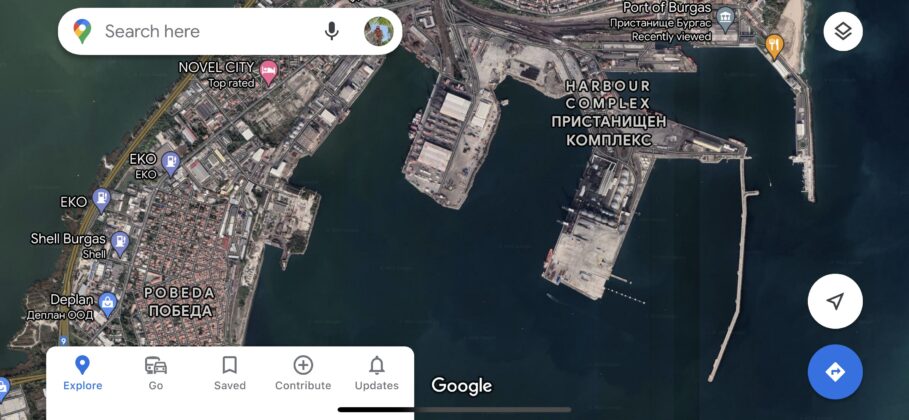Switch to the Go tab
Viewport: 909px width, 420px height.
click(x=155, y=373)
